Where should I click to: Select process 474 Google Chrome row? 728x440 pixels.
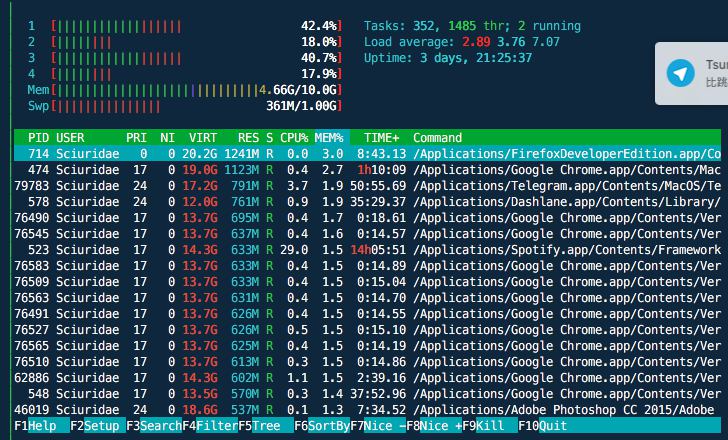367,170
